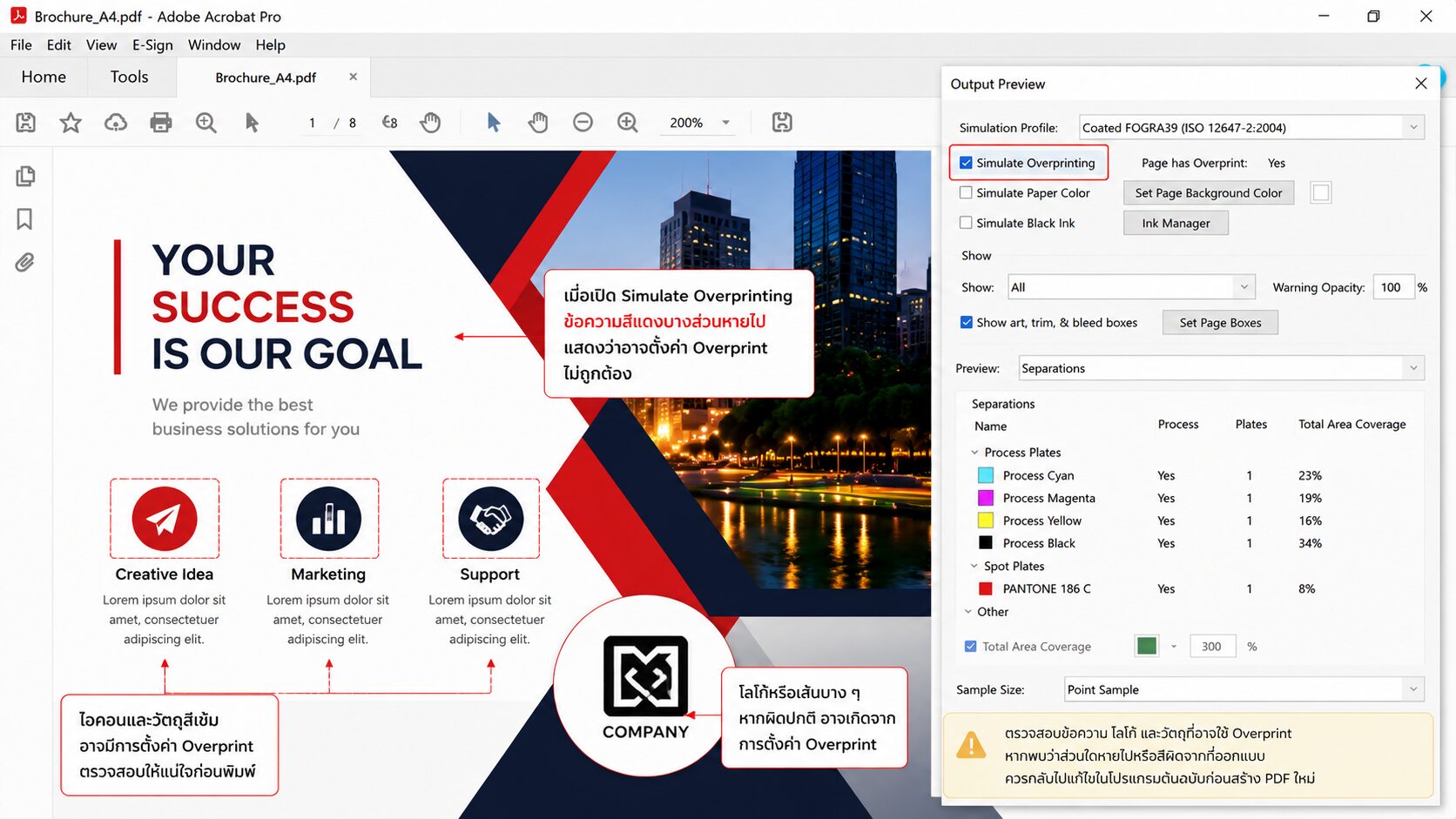Screen dimensions: 1456x819
Task: Click the rotating hand icon
Action: point(430,123)
